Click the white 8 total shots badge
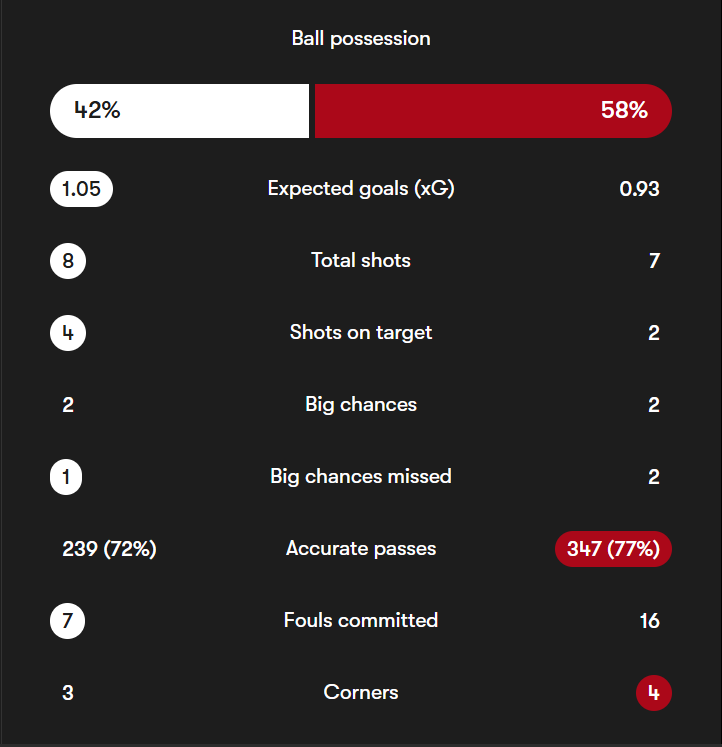This screenshot has width=722, height=747. pos(68,261)
